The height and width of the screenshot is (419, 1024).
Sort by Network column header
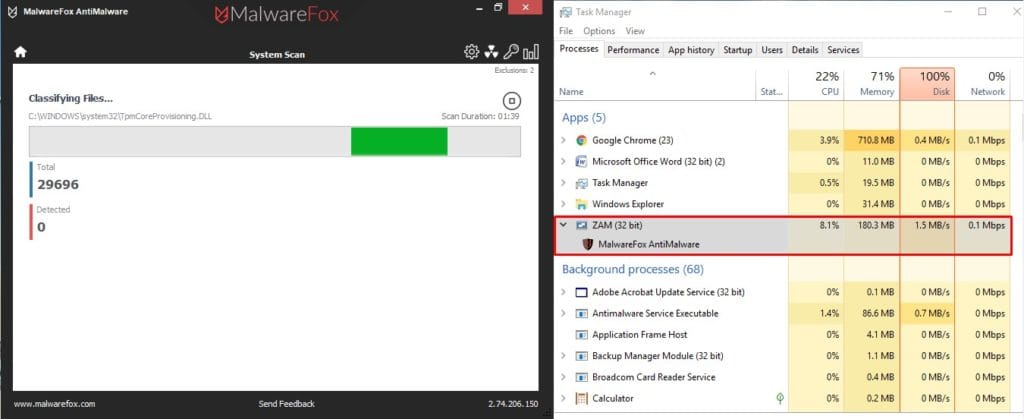click(982, 84)
